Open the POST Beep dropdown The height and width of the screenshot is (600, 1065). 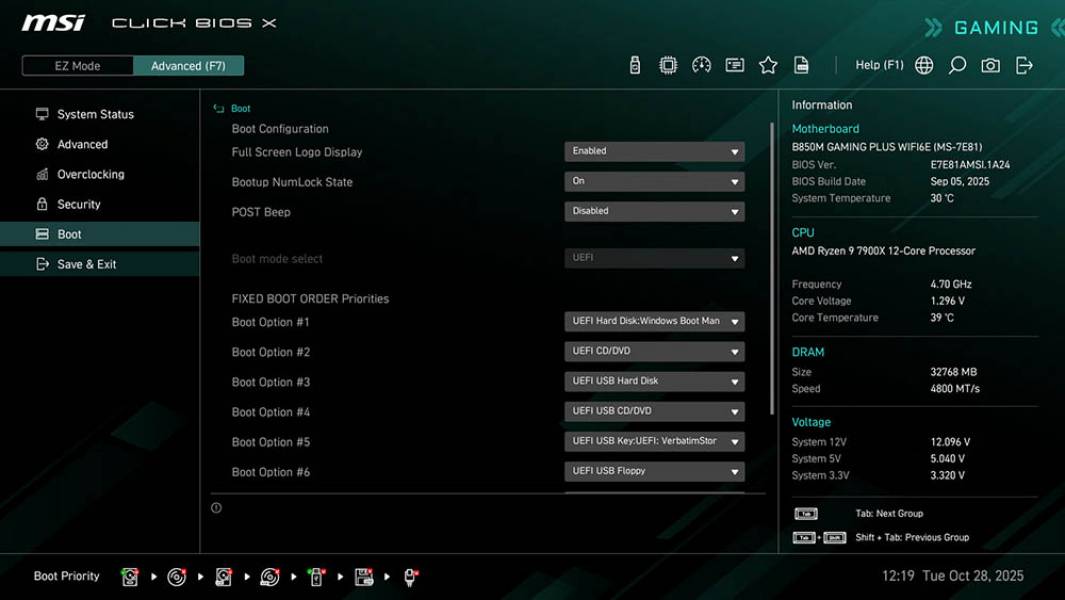pos(654,211)
